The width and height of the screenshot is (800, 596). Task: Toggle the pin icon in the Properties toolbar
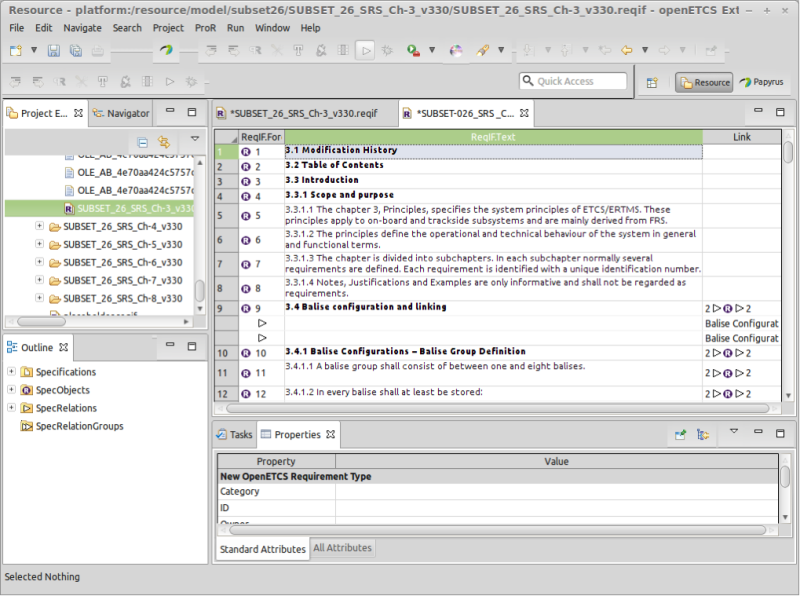pyautogui.click(x=681, y=435)
